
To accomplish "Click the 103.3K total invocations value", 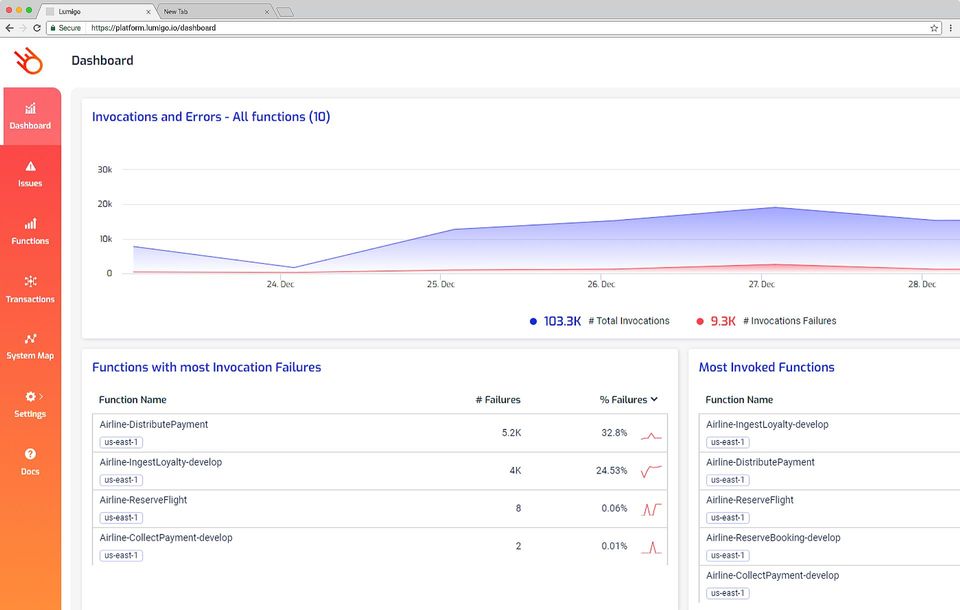I will click(x=562, y=321).
